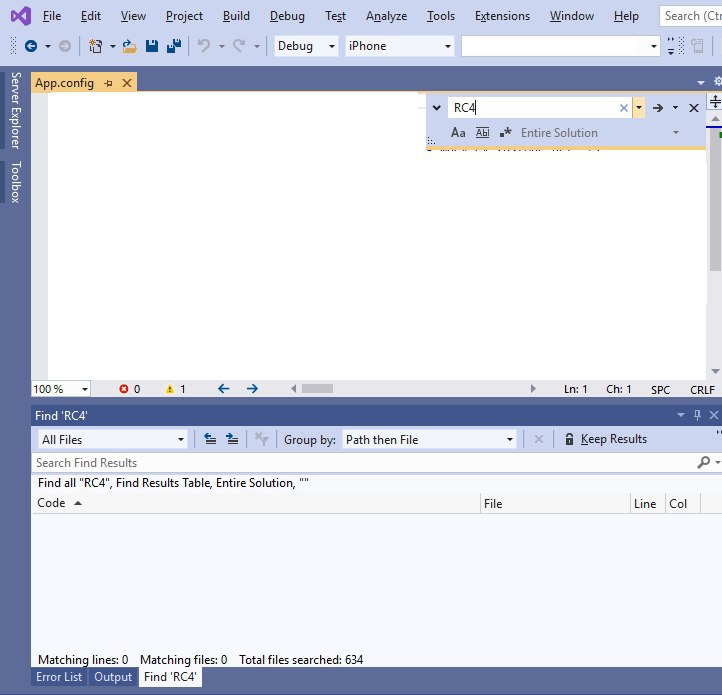Open the iPhone platform dropdown
This screenshot has width=722, height=695.
(400, 46)
